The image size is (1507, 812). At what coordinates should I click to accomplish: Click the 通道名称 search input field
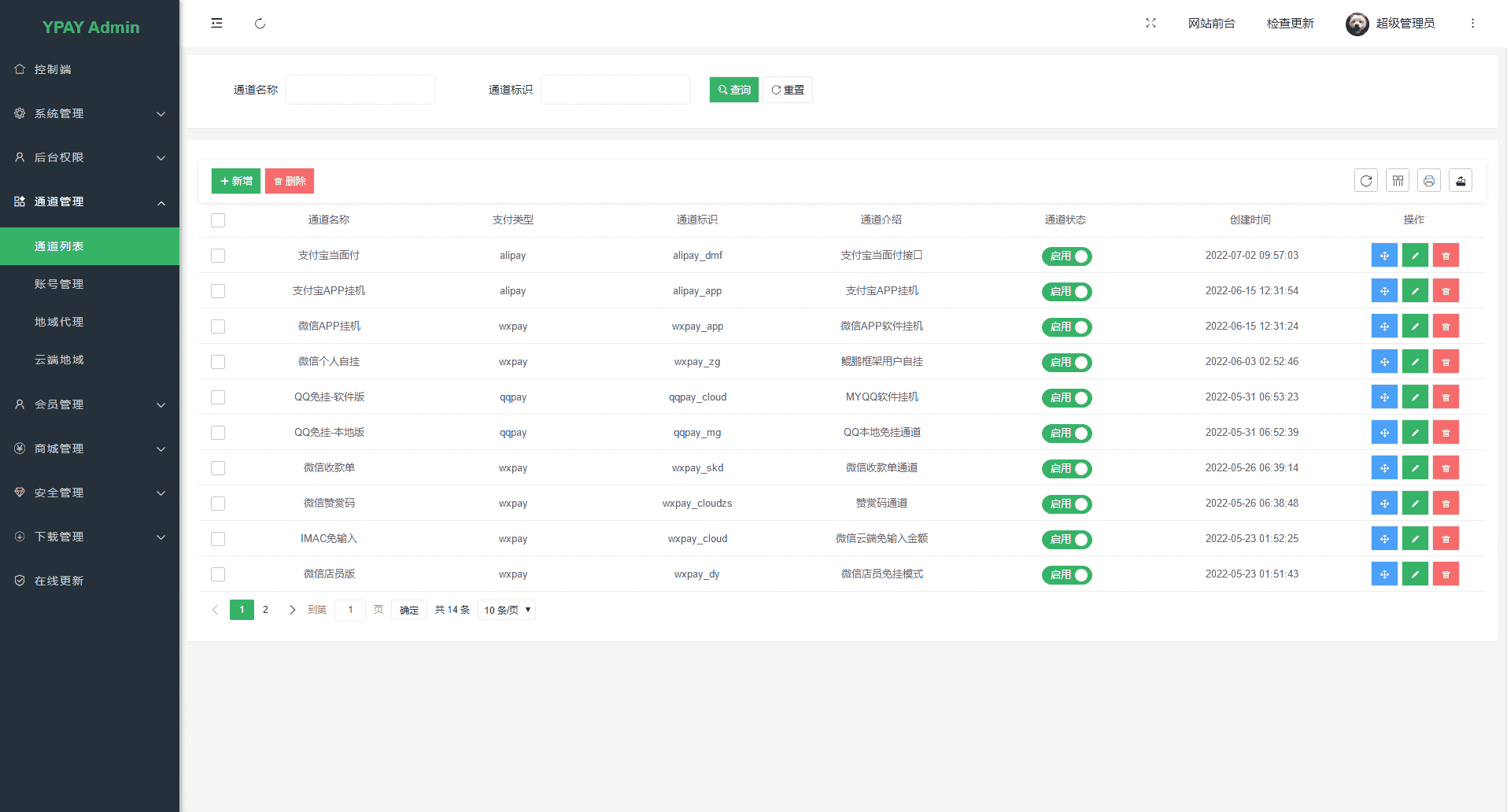click(360, 90)
